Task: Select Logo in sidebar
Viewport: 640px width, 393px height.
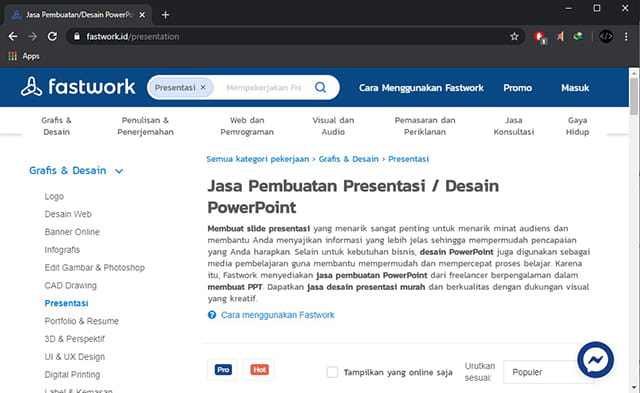Action: [54, 196]
